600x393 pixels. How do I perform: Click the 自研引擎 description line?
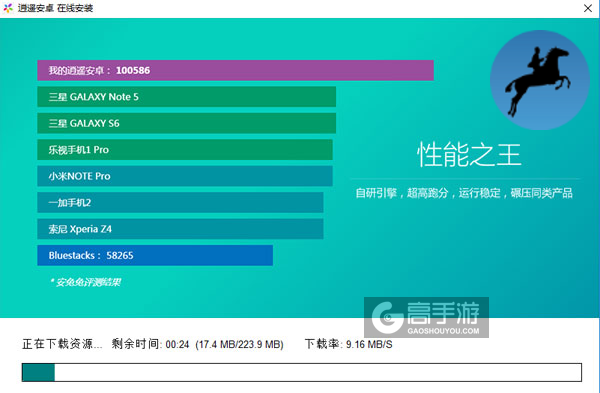coord(464,193)
